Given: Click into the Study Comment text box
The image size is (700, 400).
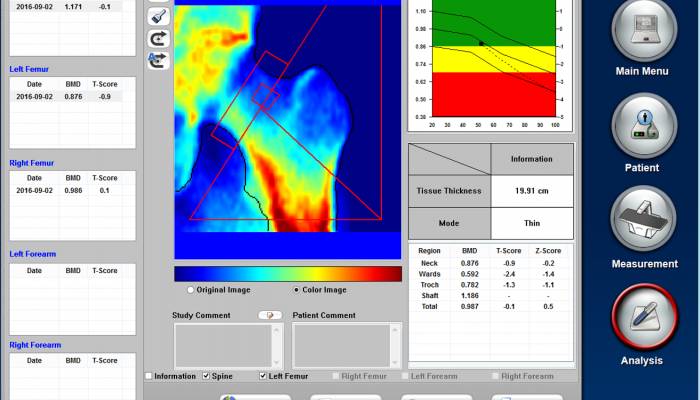Looking at the screenshot, I should point(223,346).
